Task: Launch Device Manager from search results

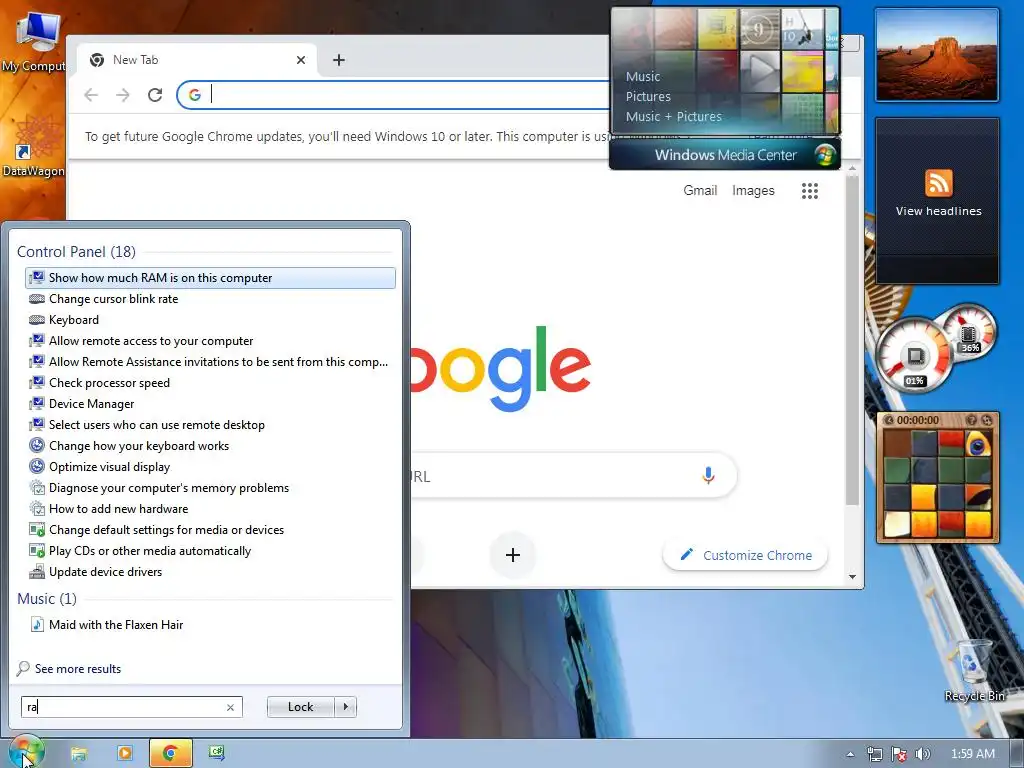Action: tap(210, 404)
